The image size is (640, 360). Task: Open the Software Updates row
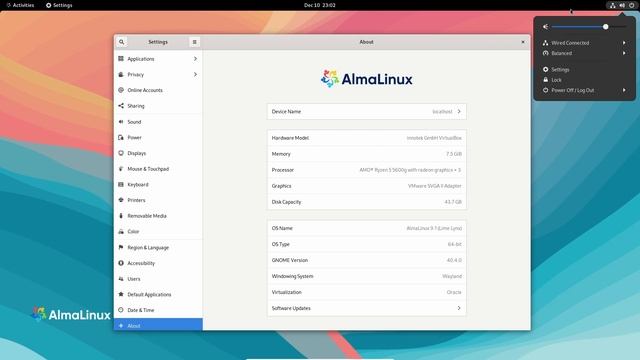pos(367,308)
